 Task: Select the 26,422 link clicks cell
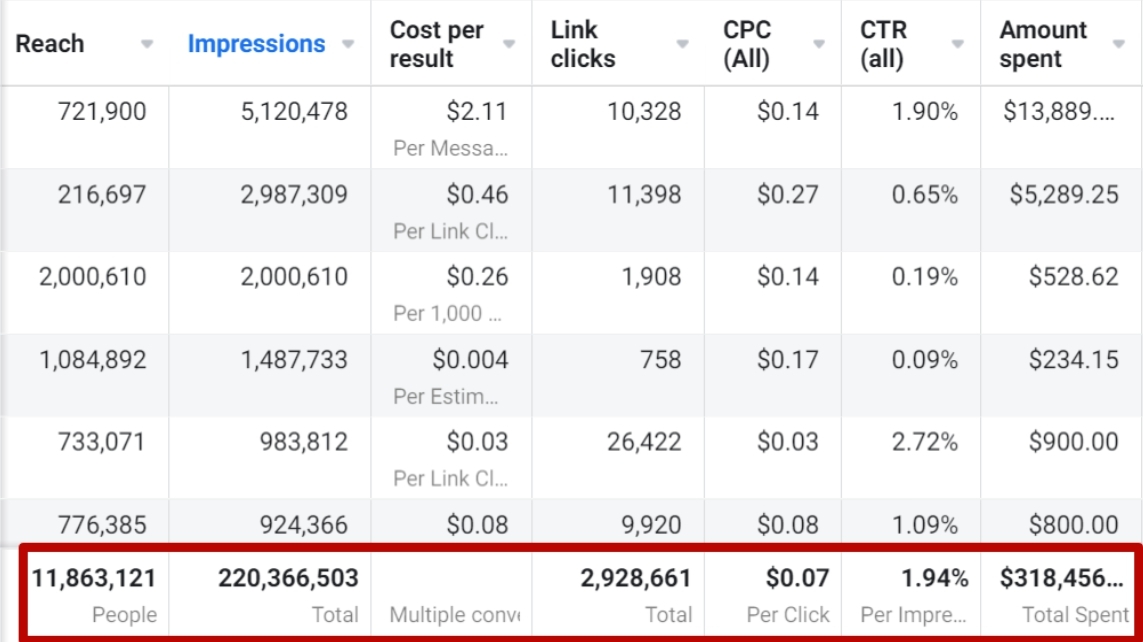[643, 442]
